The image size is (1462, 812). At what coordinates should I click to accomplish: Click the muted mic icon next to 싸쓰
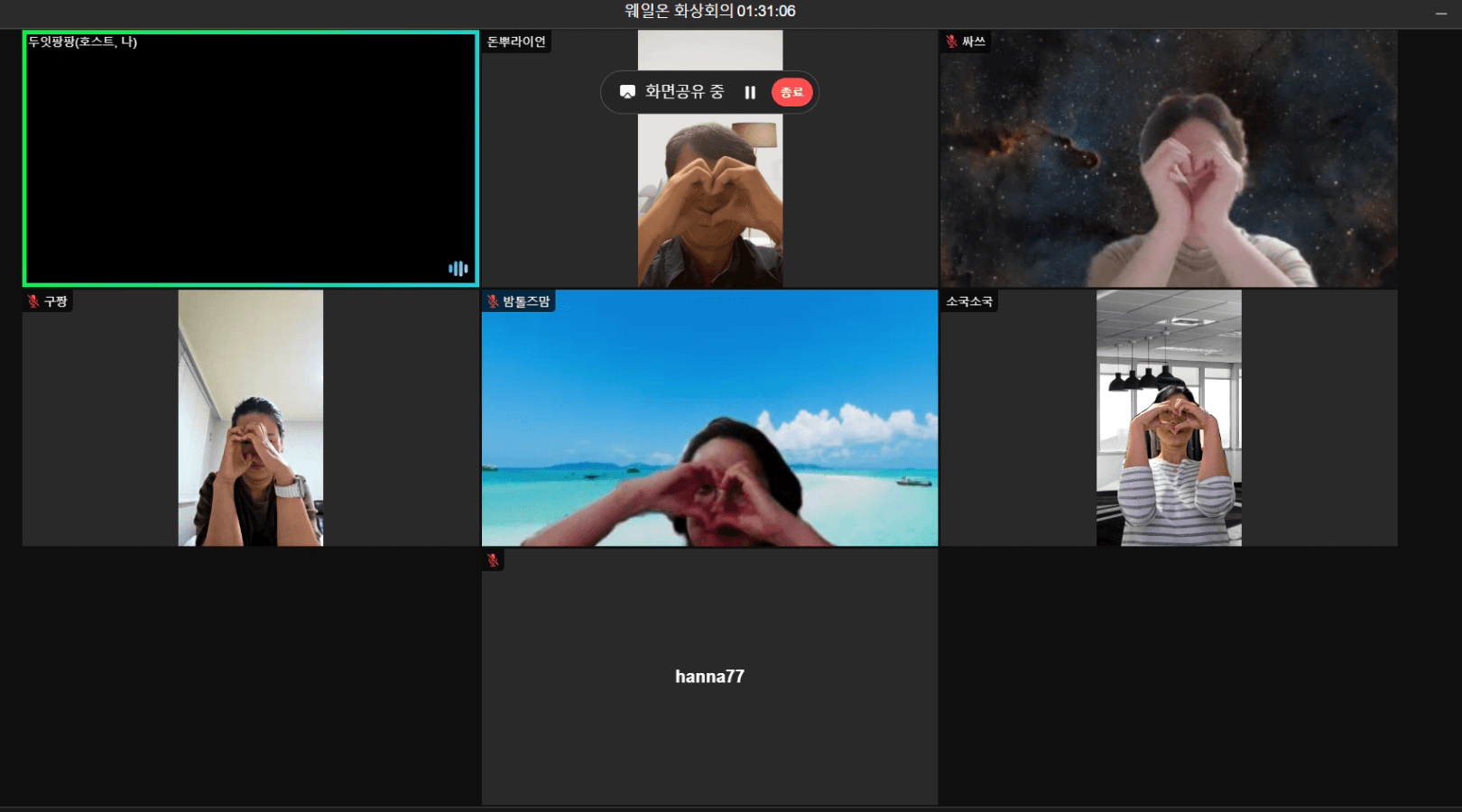click(951, 42)
